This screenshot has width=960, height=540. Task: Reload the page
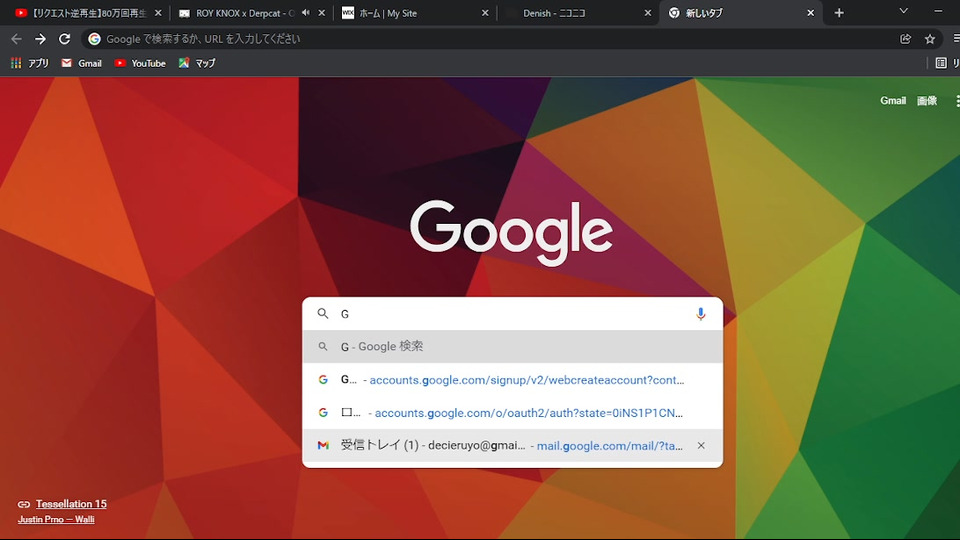point(64,39)
